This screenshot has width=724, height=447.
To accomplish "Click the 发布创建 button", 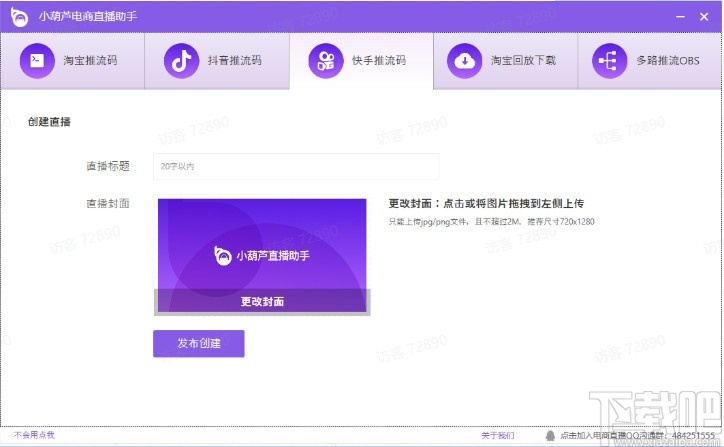I will tap(199, 343).
